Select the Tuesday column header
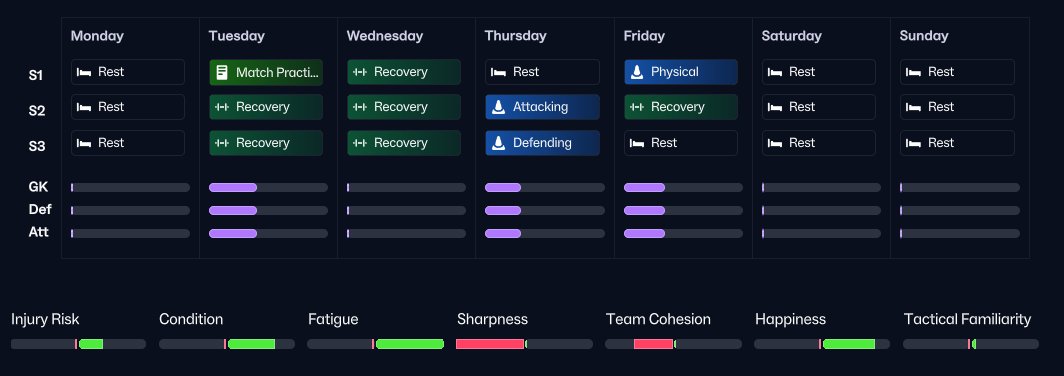 point(237,36)
